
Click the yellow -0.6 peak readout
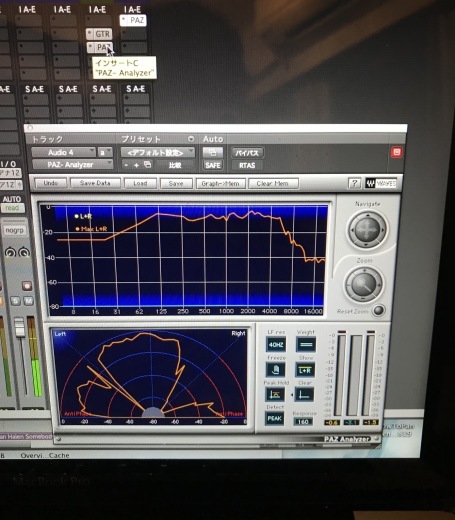pyautogui.click(x=332, y=422)
